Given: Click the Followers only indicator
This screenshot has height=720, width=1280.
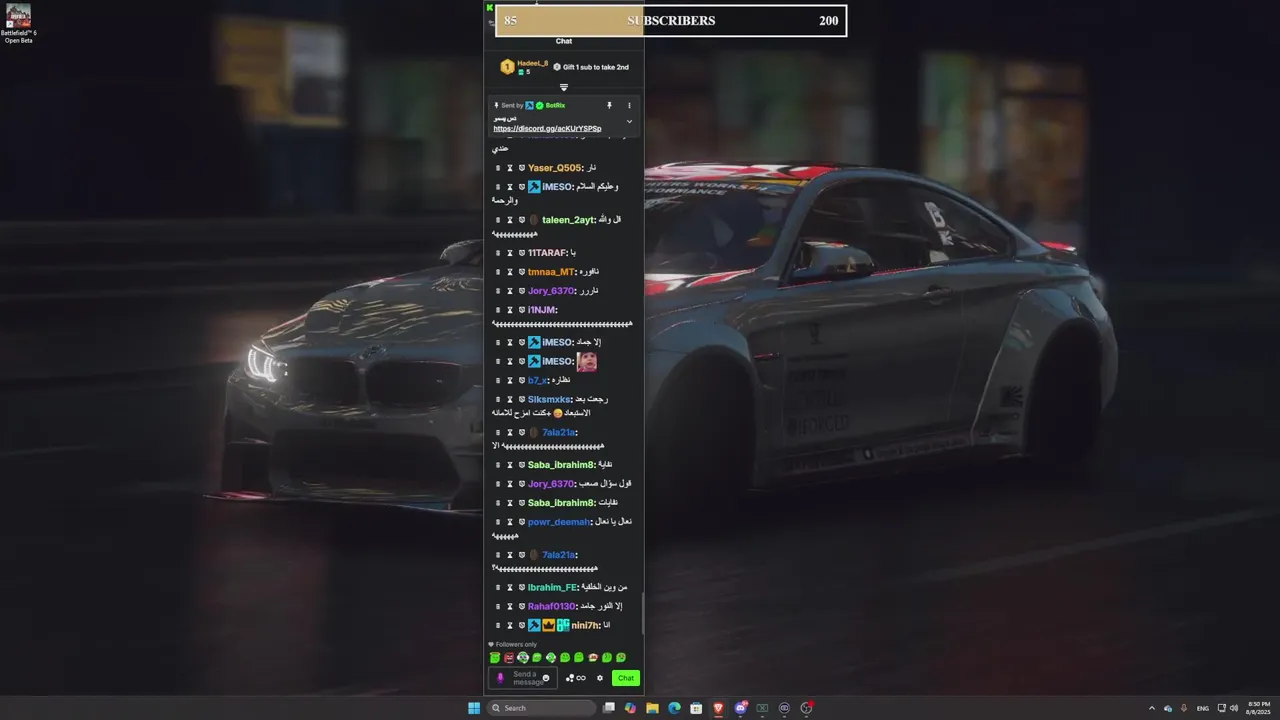Looking at the screenshot, I should pyautogui.click(x=512, y=644).
